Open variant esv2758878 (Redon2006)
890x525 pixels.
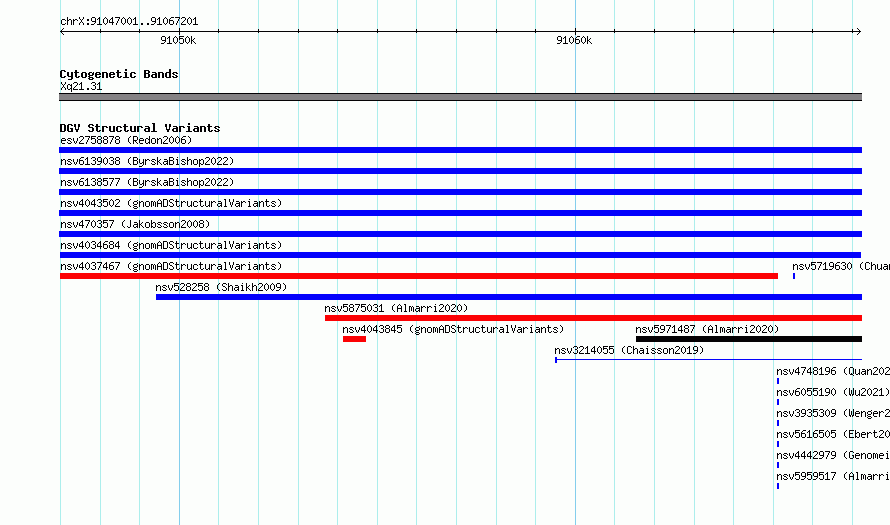[x=126, y=140]
